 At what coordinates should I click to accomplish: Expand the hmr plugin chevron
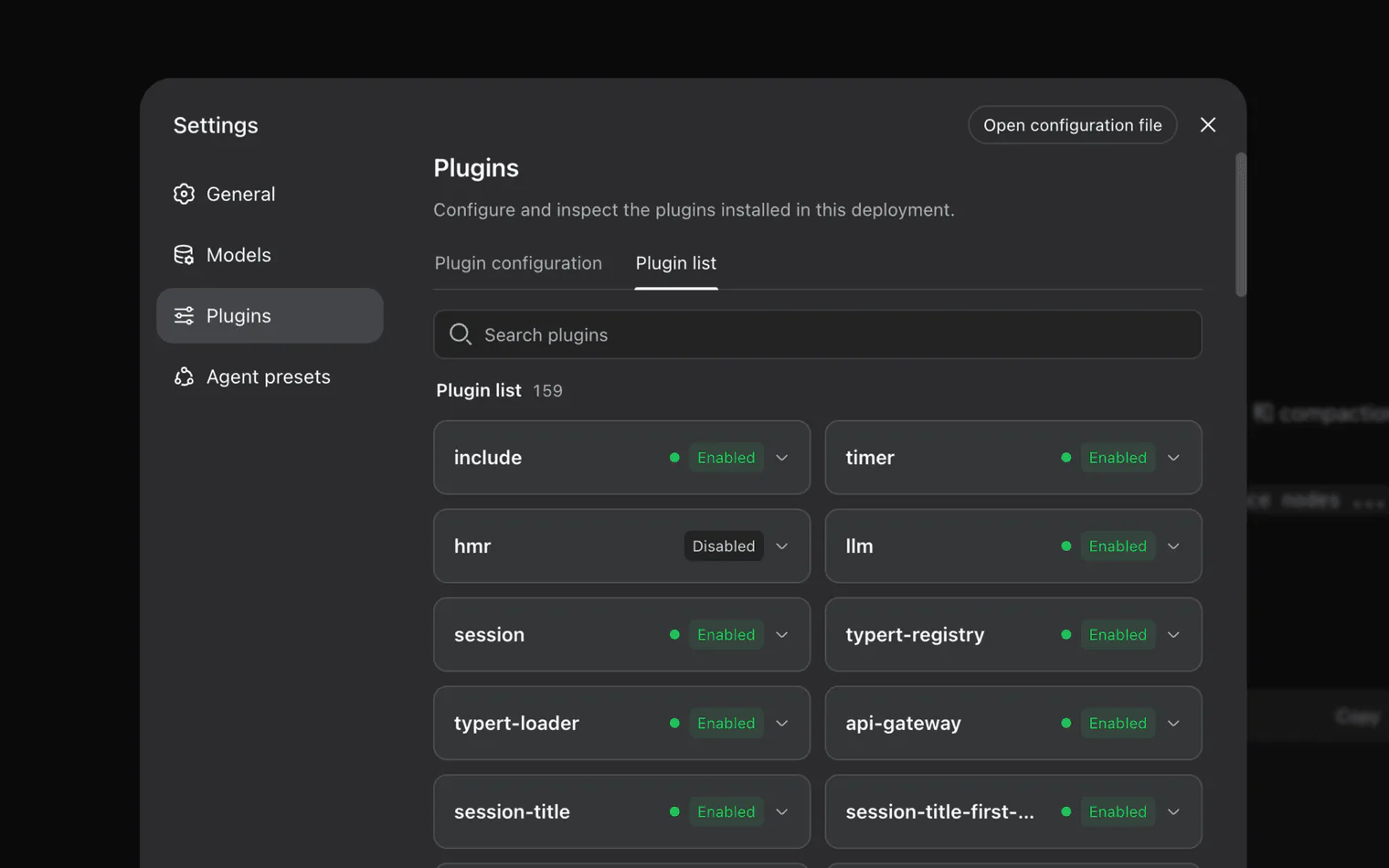pos(782,546)
